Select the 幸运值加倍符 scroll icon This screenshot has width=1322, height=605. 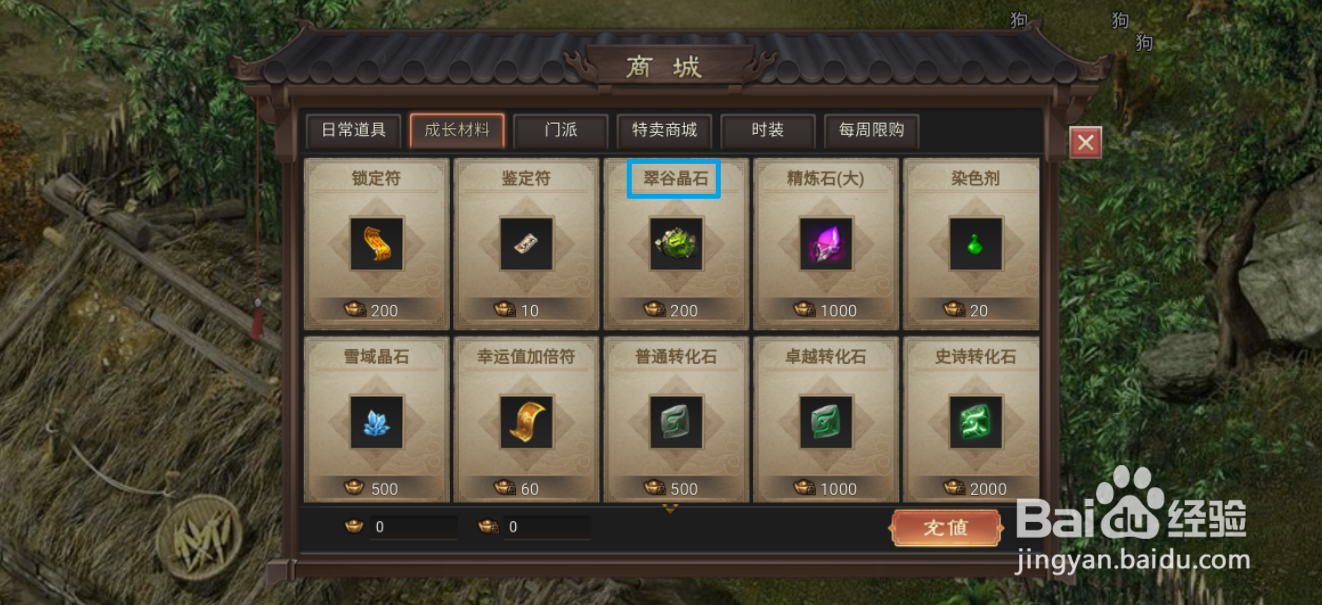click(x=527, y=422)
